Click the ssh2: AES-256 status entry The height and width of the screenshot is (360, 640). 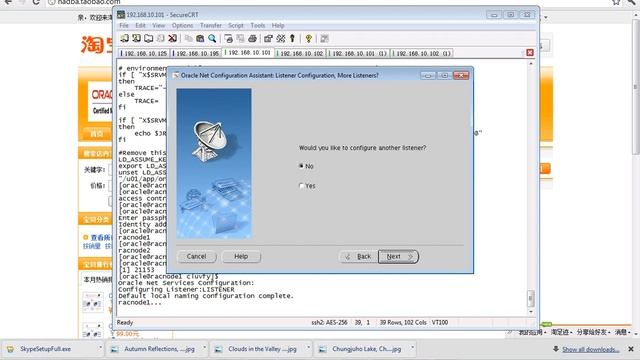click(x=329, y=322)
